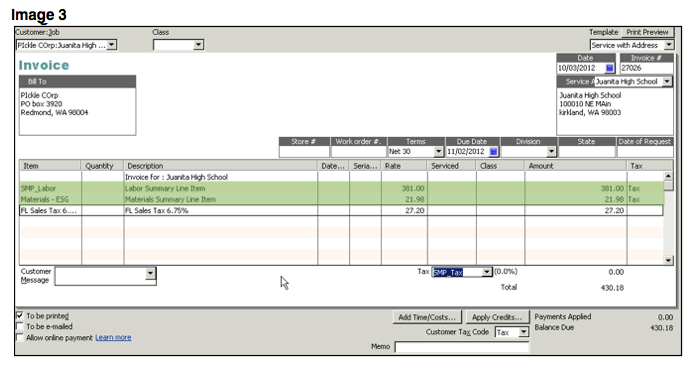Viewport: 692px width, 374px height.
Task: Click the Add Time/Costs button
Action: [427, 317]
